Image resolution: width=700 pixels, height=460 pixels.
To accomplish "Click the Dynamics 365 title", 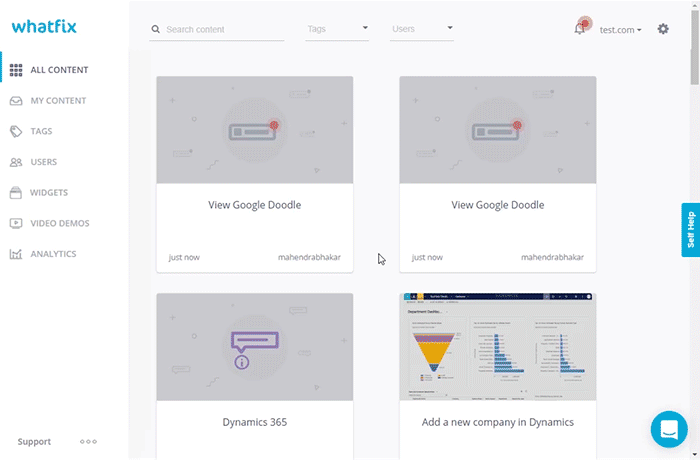I will tap(254, 422).
